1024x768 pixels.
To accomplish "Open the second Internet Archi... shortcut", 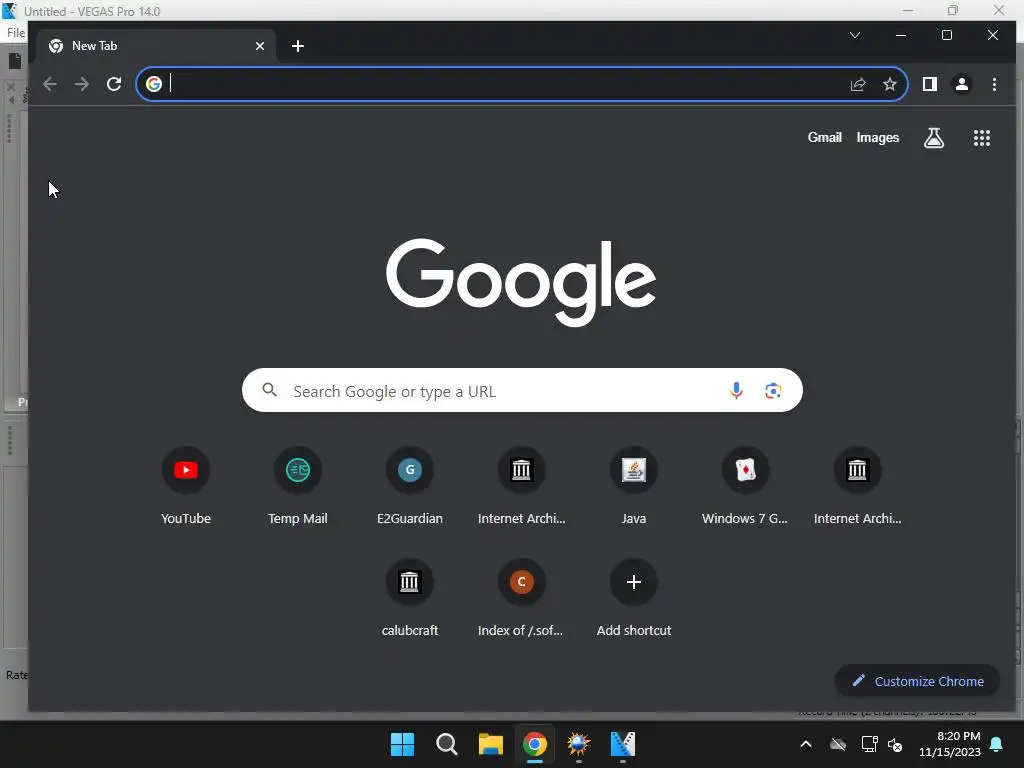I will click(x=857, y=486).
